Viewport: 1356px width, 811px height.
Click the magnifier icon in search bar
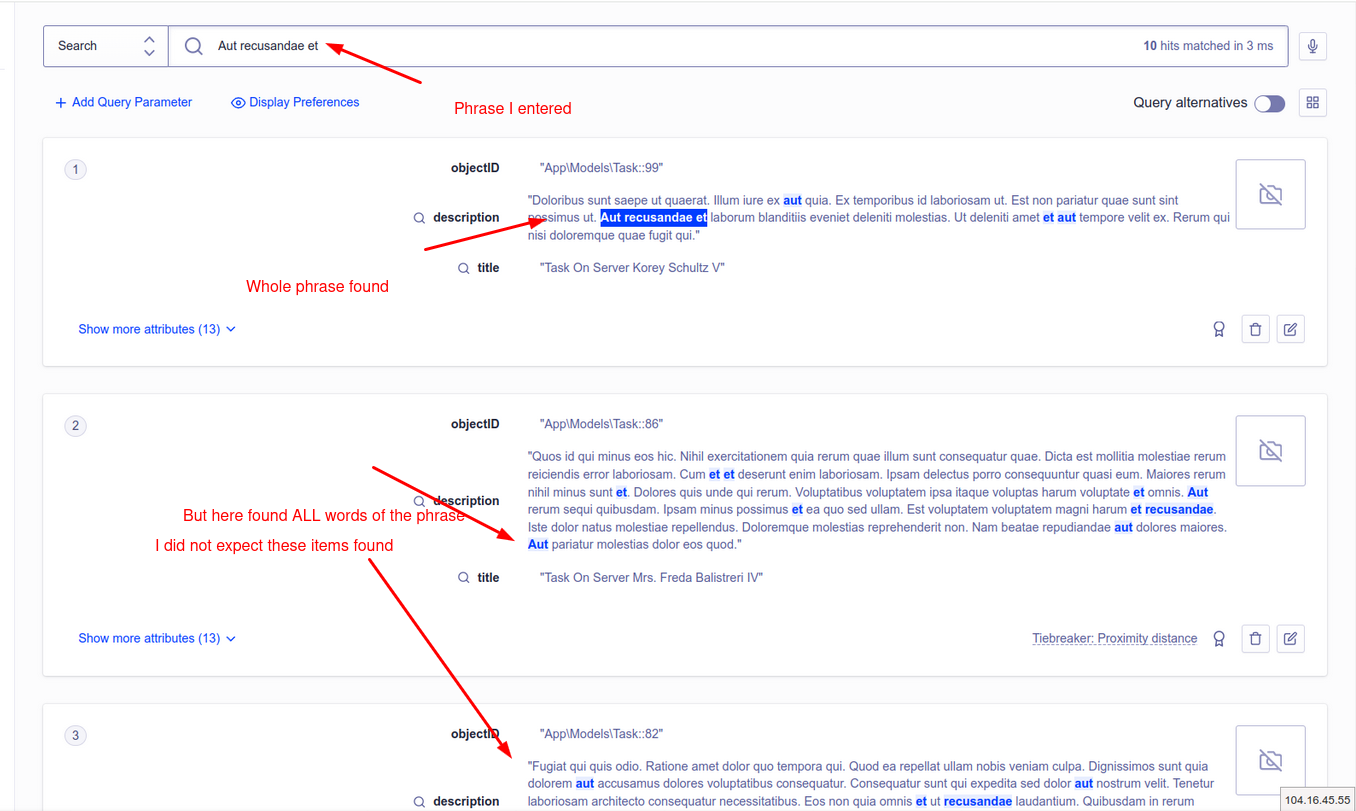[x=194, y=46]
